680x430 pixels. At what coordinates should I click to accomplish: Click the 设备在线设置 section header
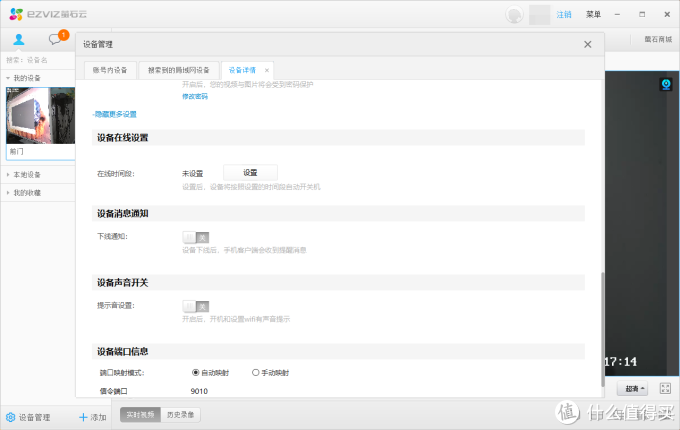(x=338, y=138)
